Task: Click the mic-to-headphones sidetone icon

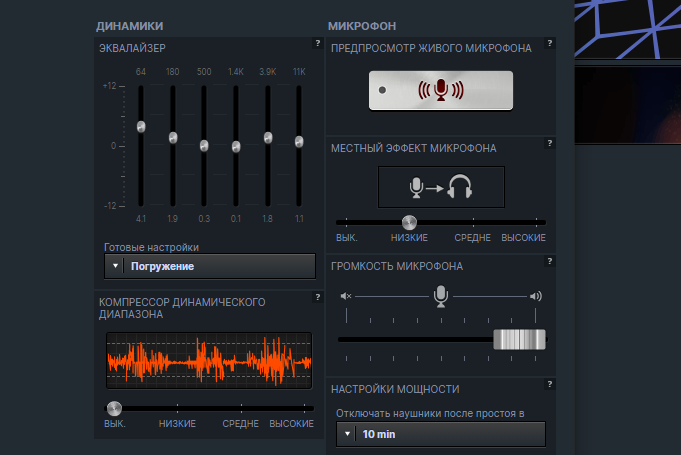Action: coord(441,187)
